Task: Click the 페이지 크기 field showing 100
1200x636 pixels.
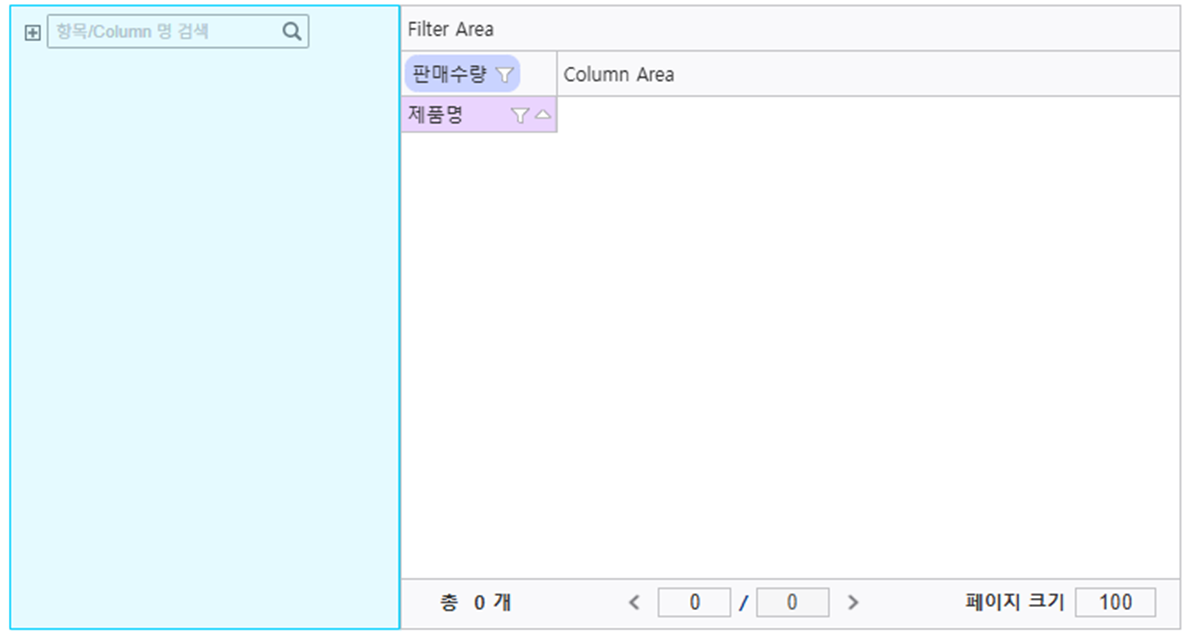Action: tap(1116, 603)
